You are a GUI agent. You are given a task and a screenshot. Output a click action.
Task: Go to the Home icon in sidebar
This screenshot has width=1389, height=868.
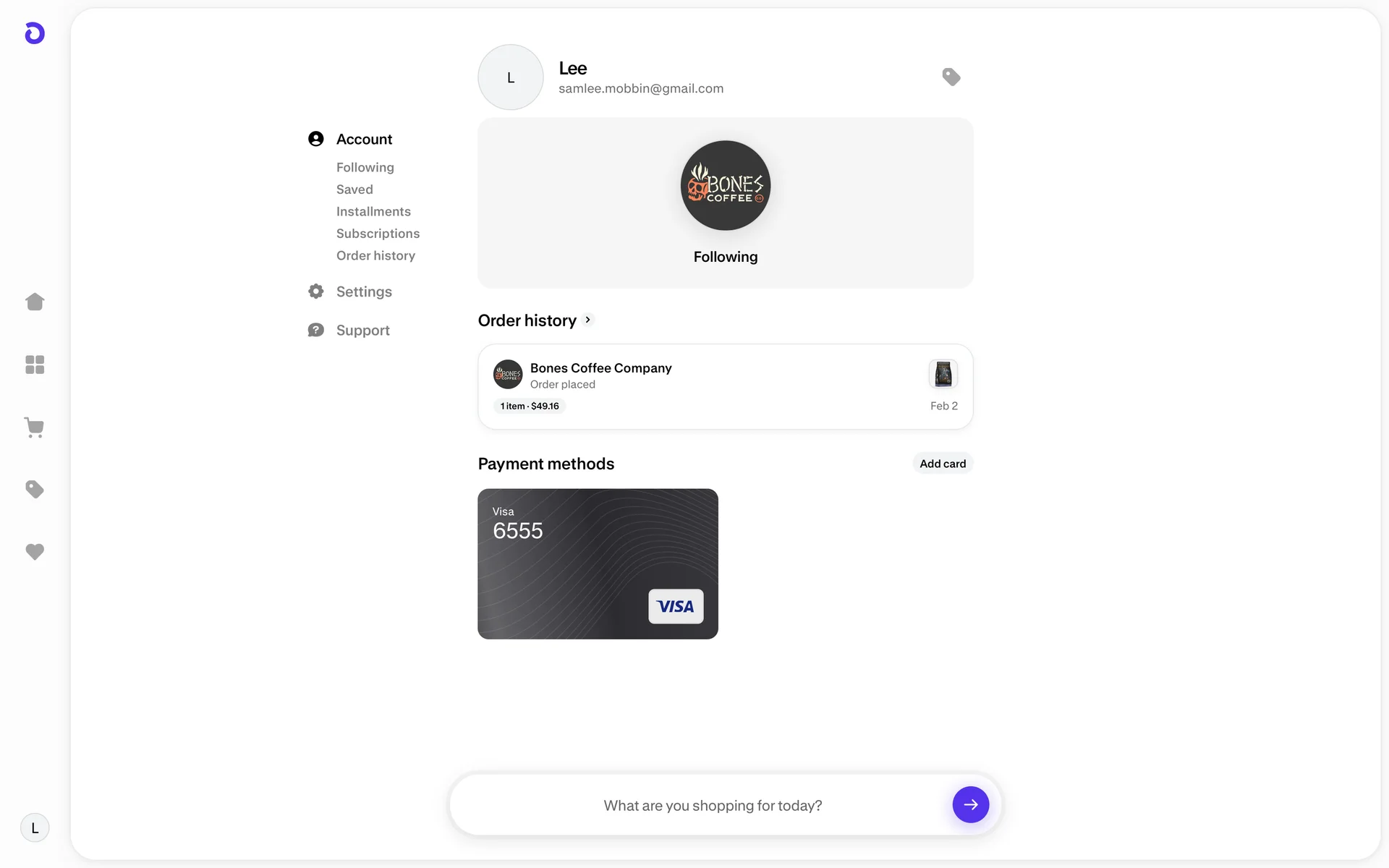tap(35, 302)
